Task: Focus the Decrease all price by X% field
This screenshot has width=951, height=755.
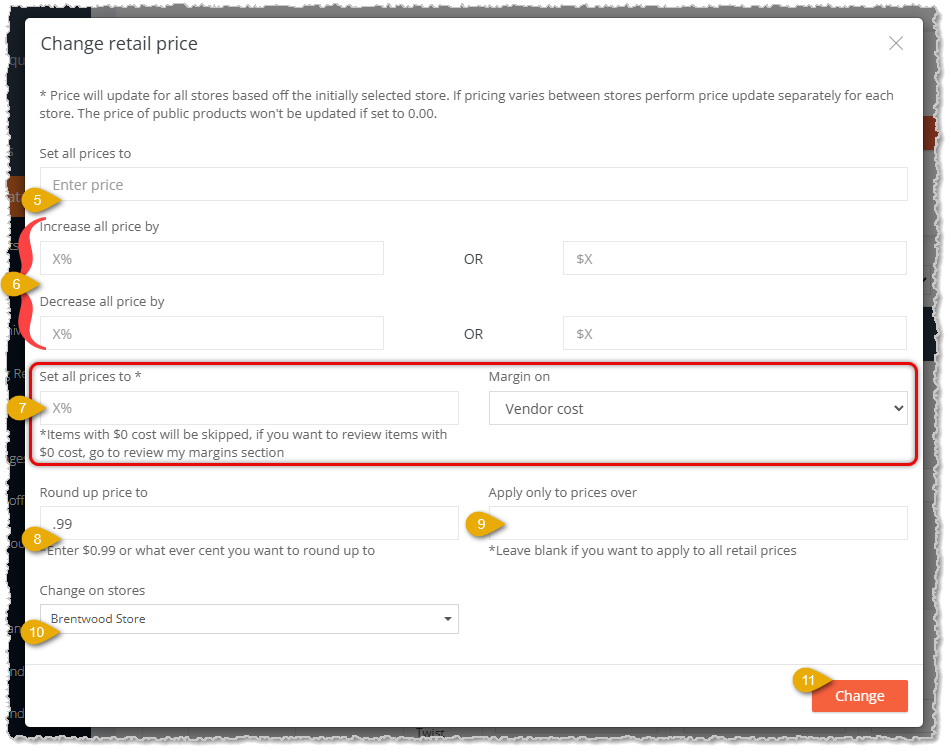Action: (x=212, y=333)
